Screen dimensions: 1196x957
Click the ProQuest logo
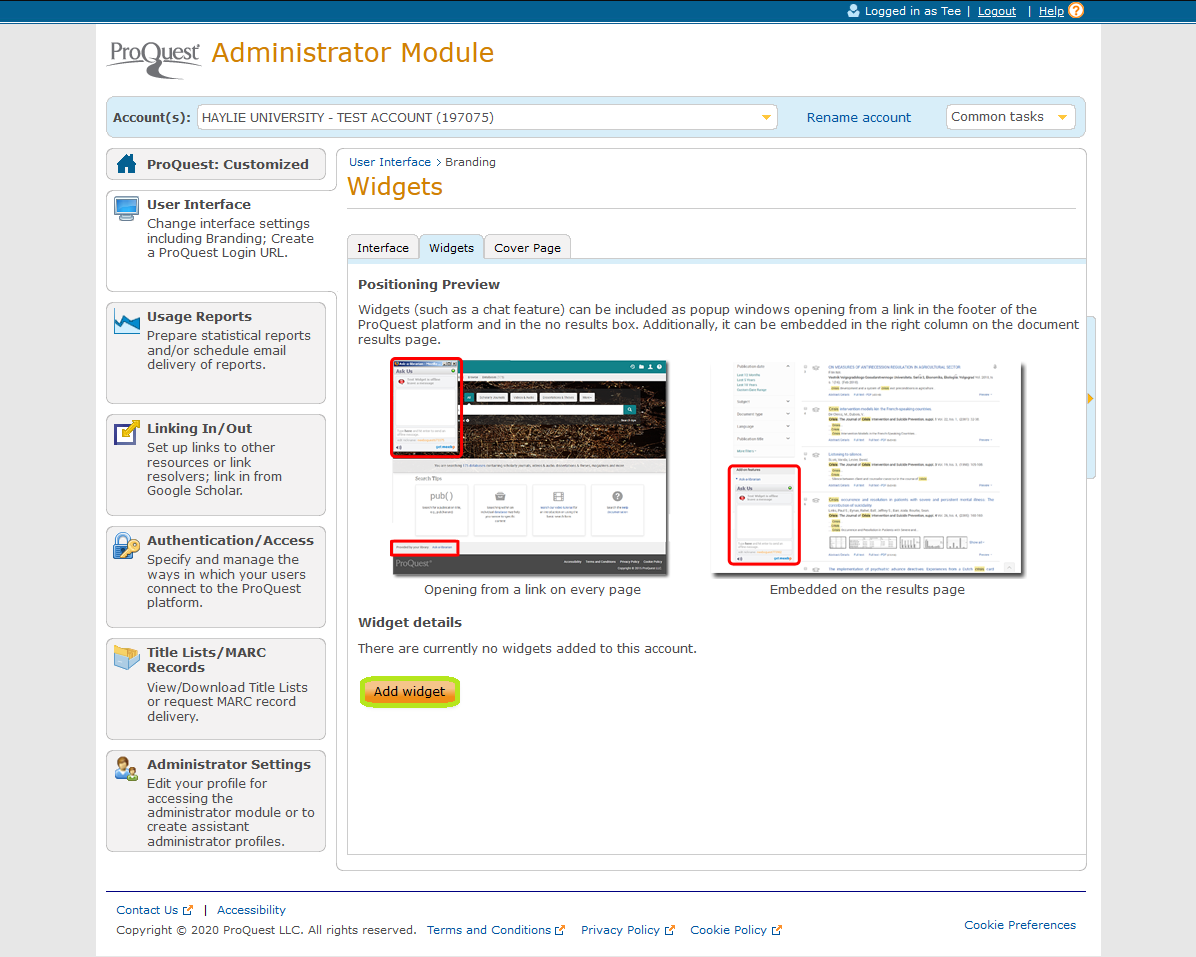pyautogui.click(x=155, y=58)
